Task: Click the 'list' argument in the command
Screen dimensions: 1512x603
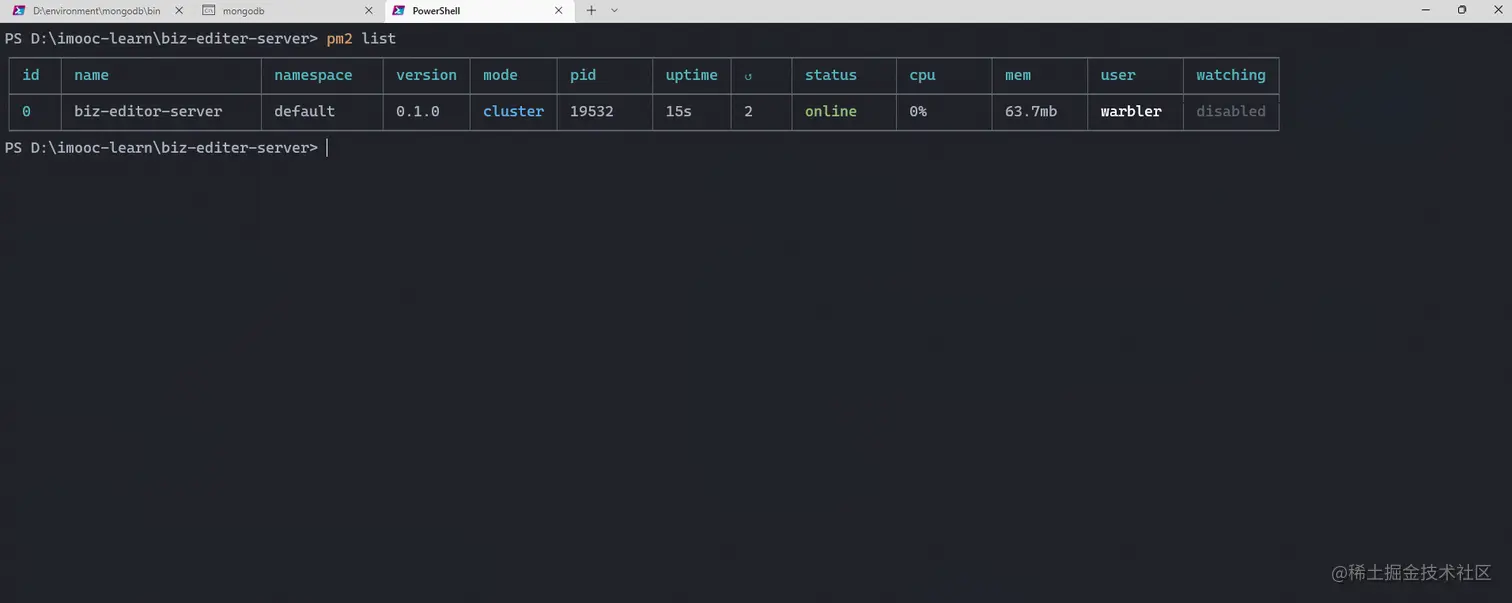Action: (x=379, y=38)
